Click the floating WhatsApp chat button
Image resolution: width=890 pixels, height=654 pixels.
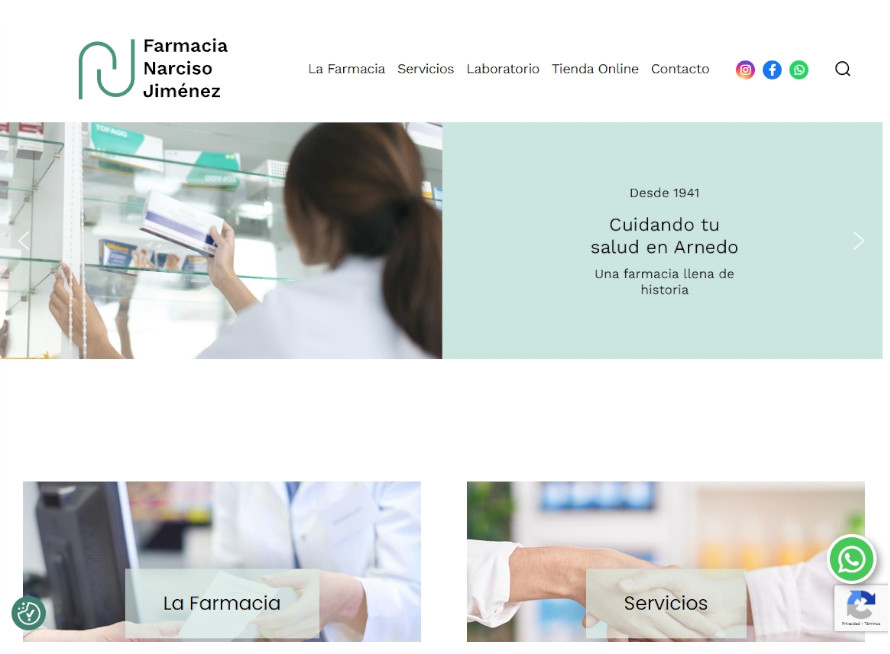pos(851,559)
